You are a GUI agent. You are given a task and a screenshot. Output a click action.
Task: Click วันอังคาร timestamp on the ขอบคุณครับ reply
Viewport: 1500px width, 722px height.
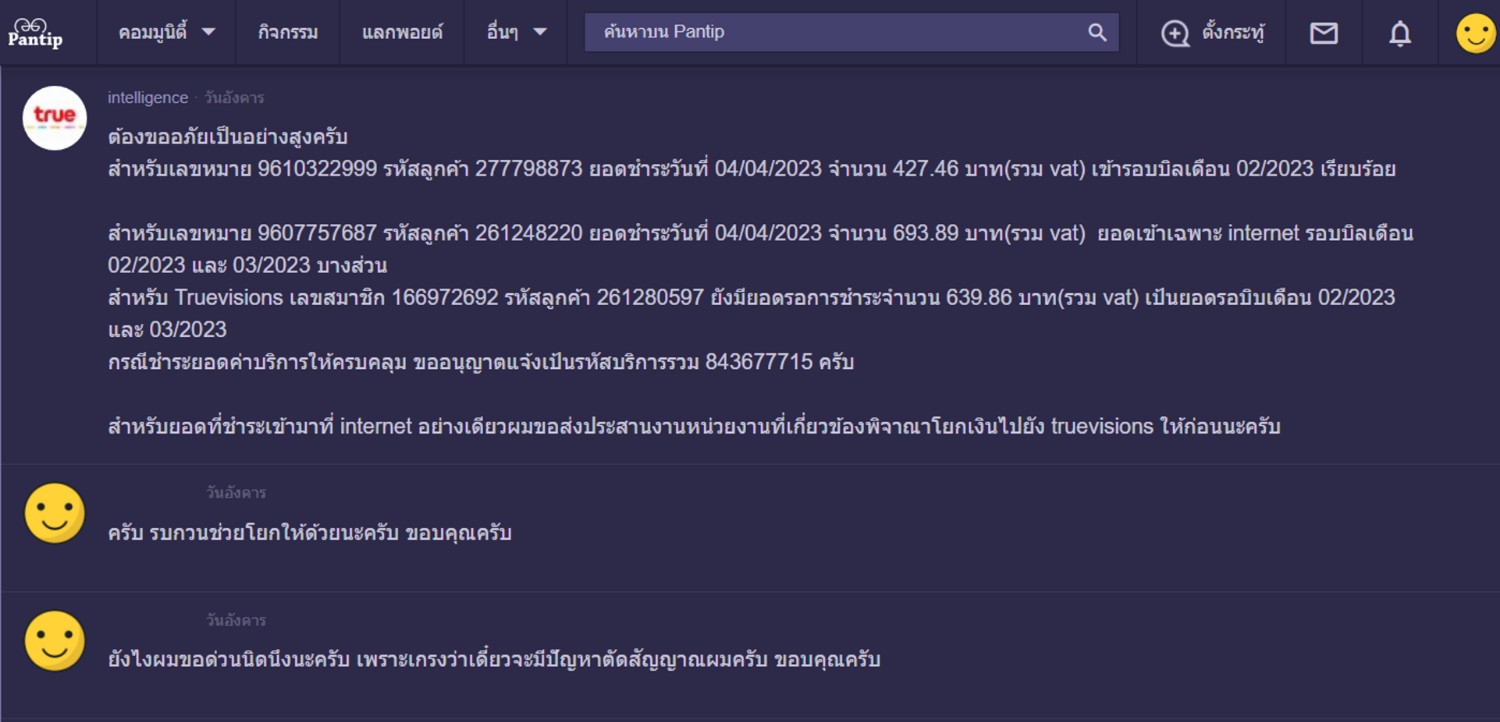(236, 493)
